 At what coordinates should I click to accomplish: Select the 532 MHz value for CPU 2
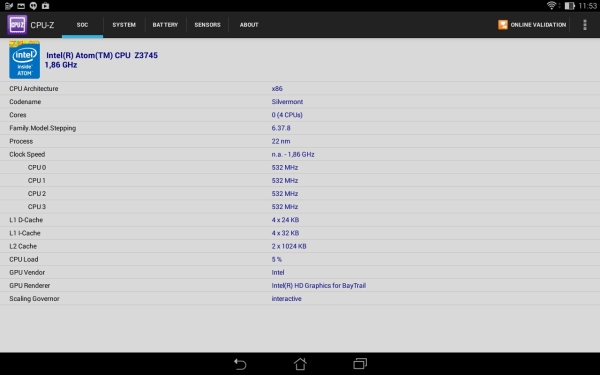coord(285,194)
